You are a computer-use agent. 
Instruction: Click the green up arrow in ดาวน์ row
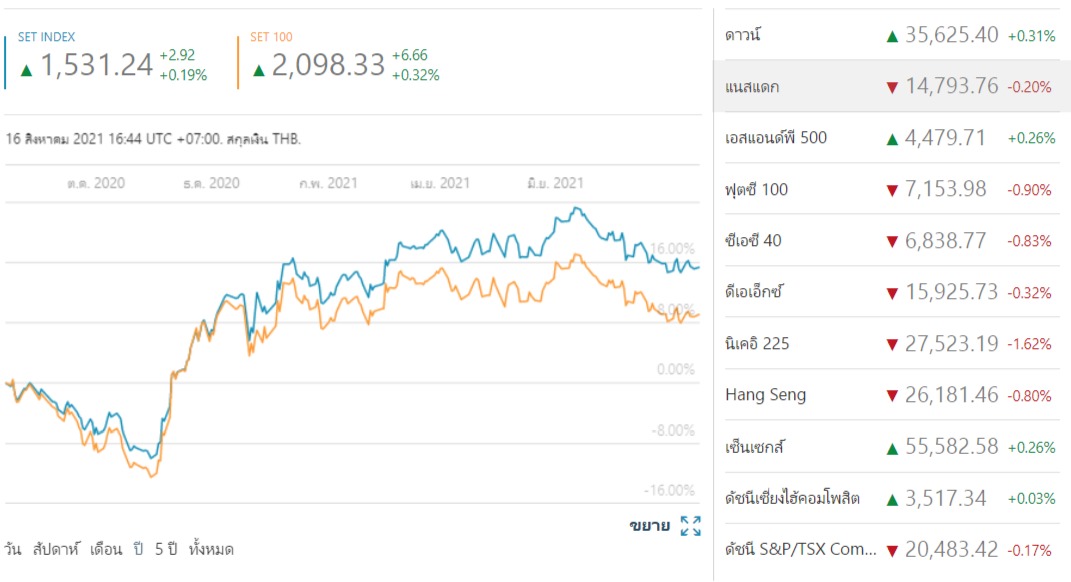click(x=891, y=36)
